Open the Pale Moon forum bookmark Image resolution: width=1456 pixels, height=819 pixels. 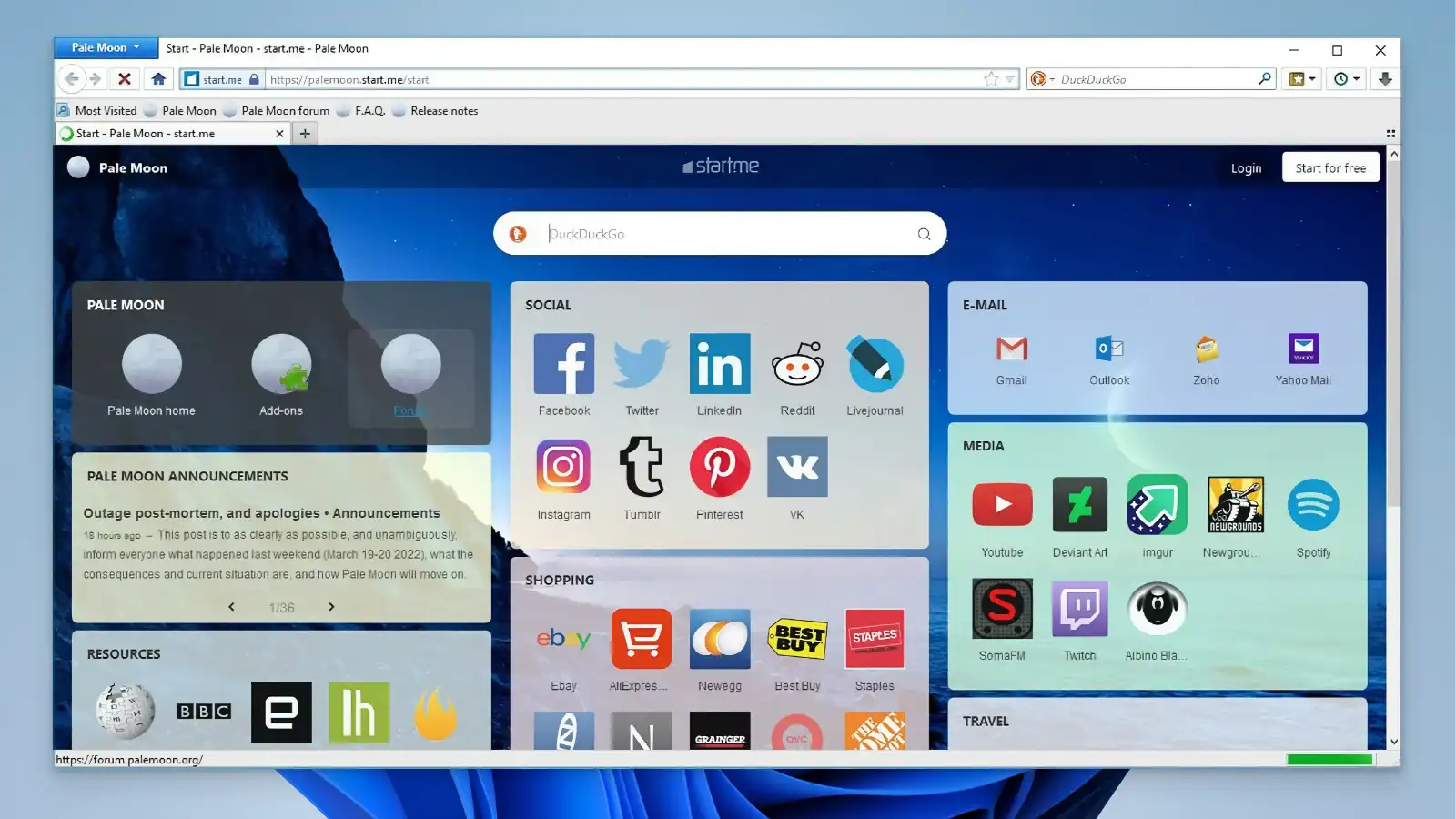(283, 110)
